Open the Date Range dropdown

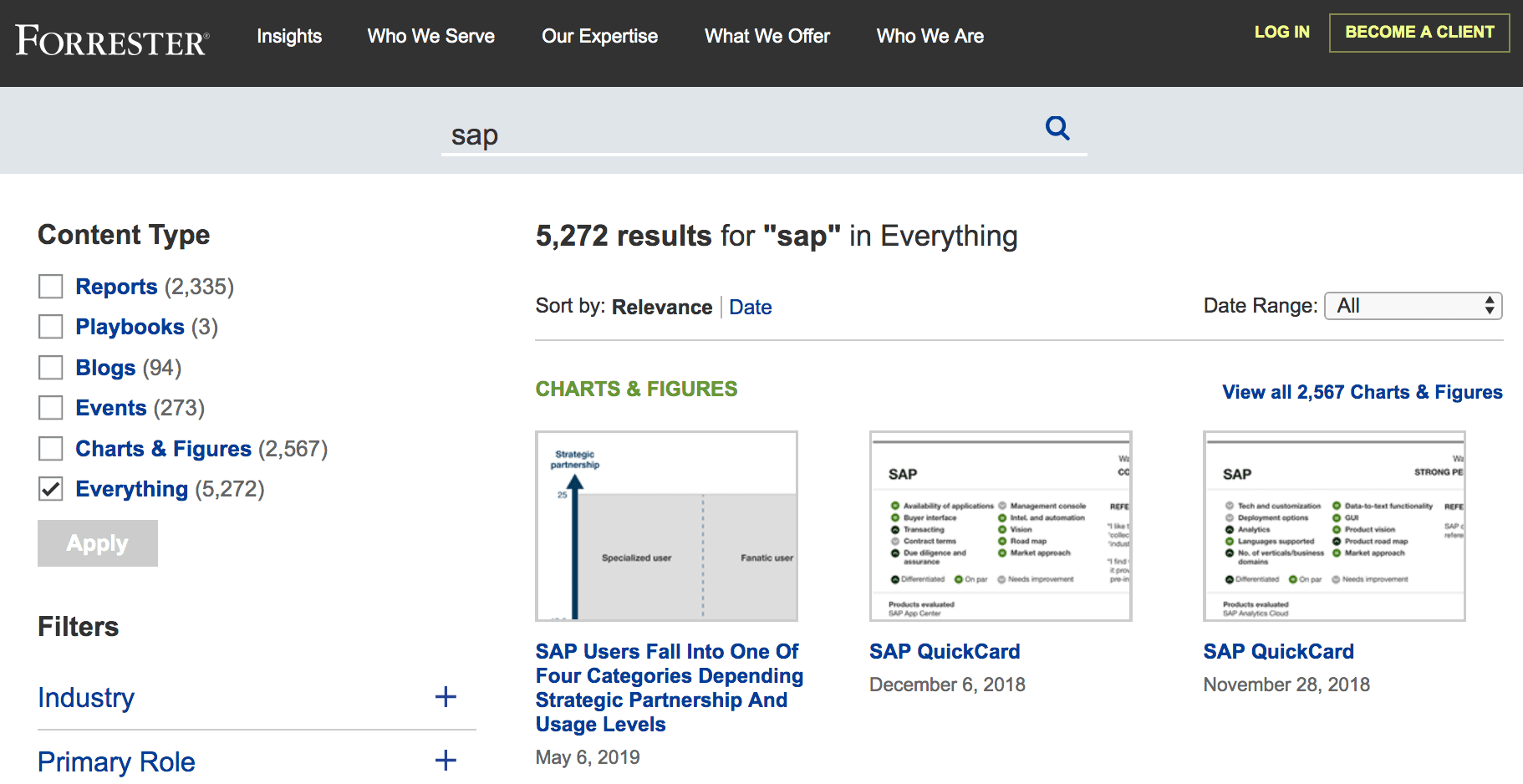click(x=1413, y=306)
